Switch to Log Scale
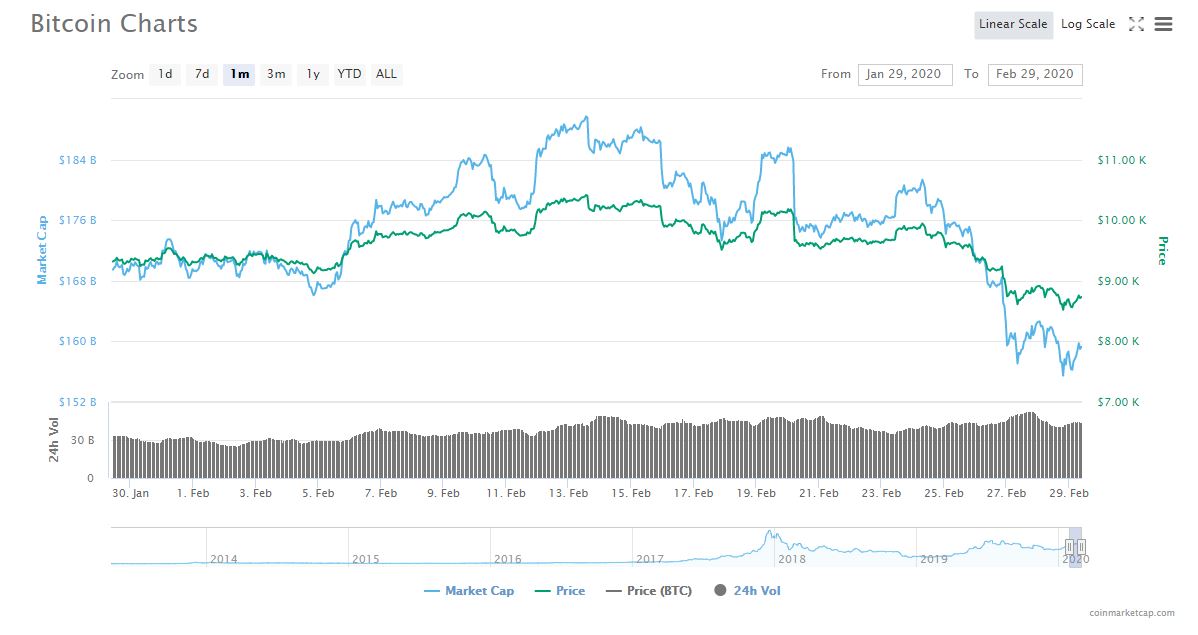This screenshot has height=635, width=1198. (1088, 24)
